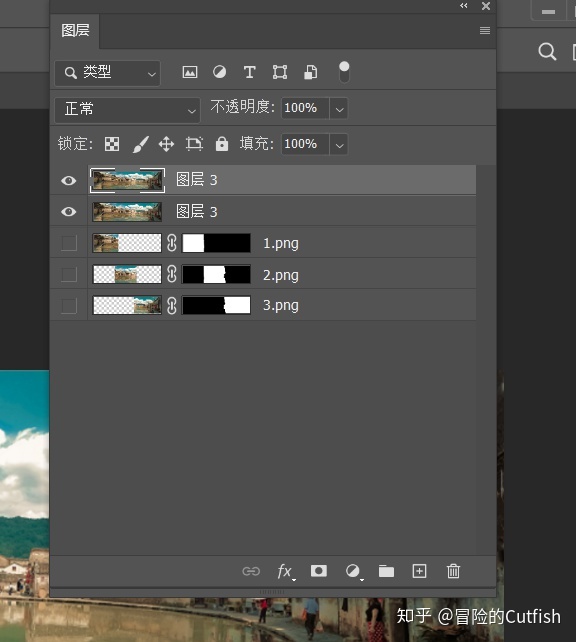Lock image pixels brush icon

point(140,144)
